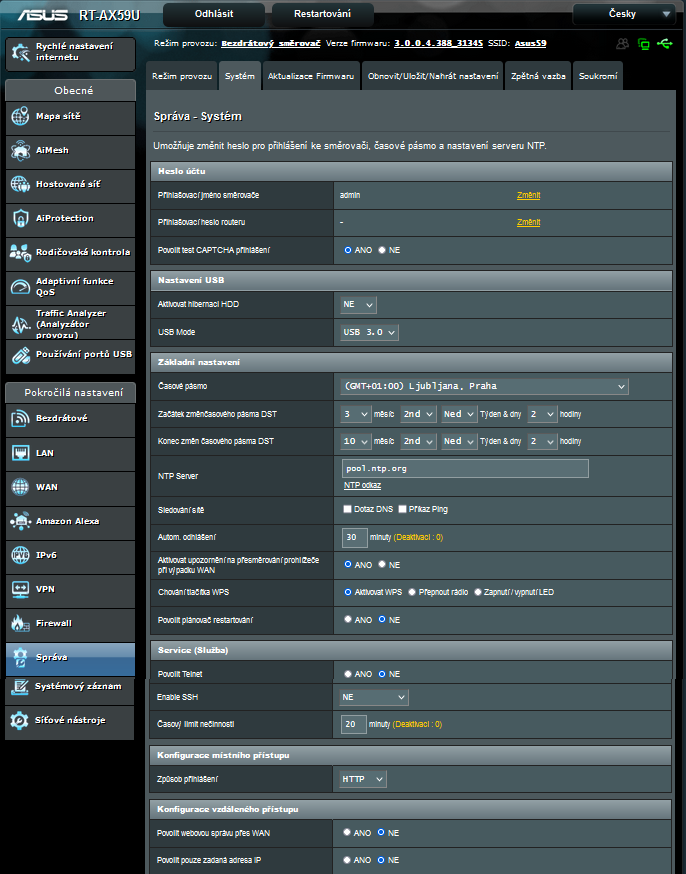Enable the Dotaz DNS checkbox

pyautogui.click(x=348, y=509)
